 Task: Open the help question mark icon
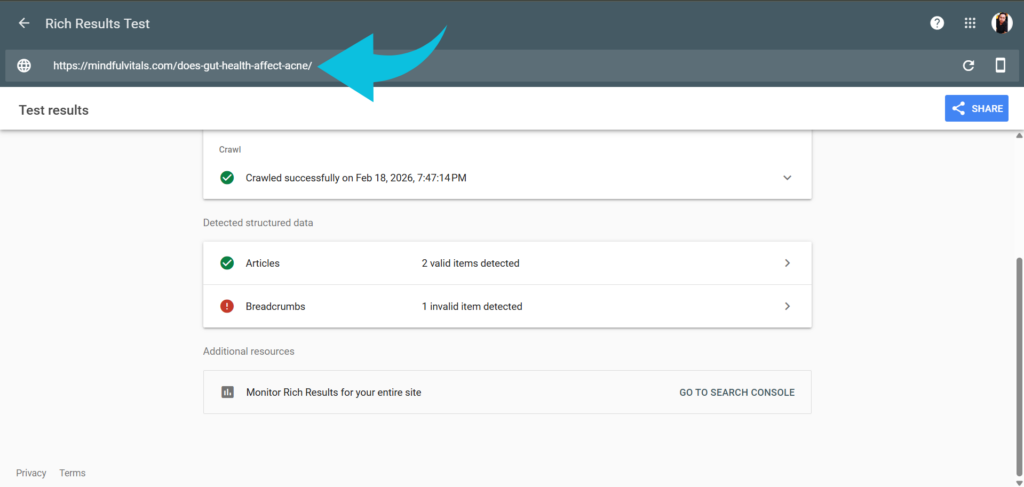coord(937,24)
